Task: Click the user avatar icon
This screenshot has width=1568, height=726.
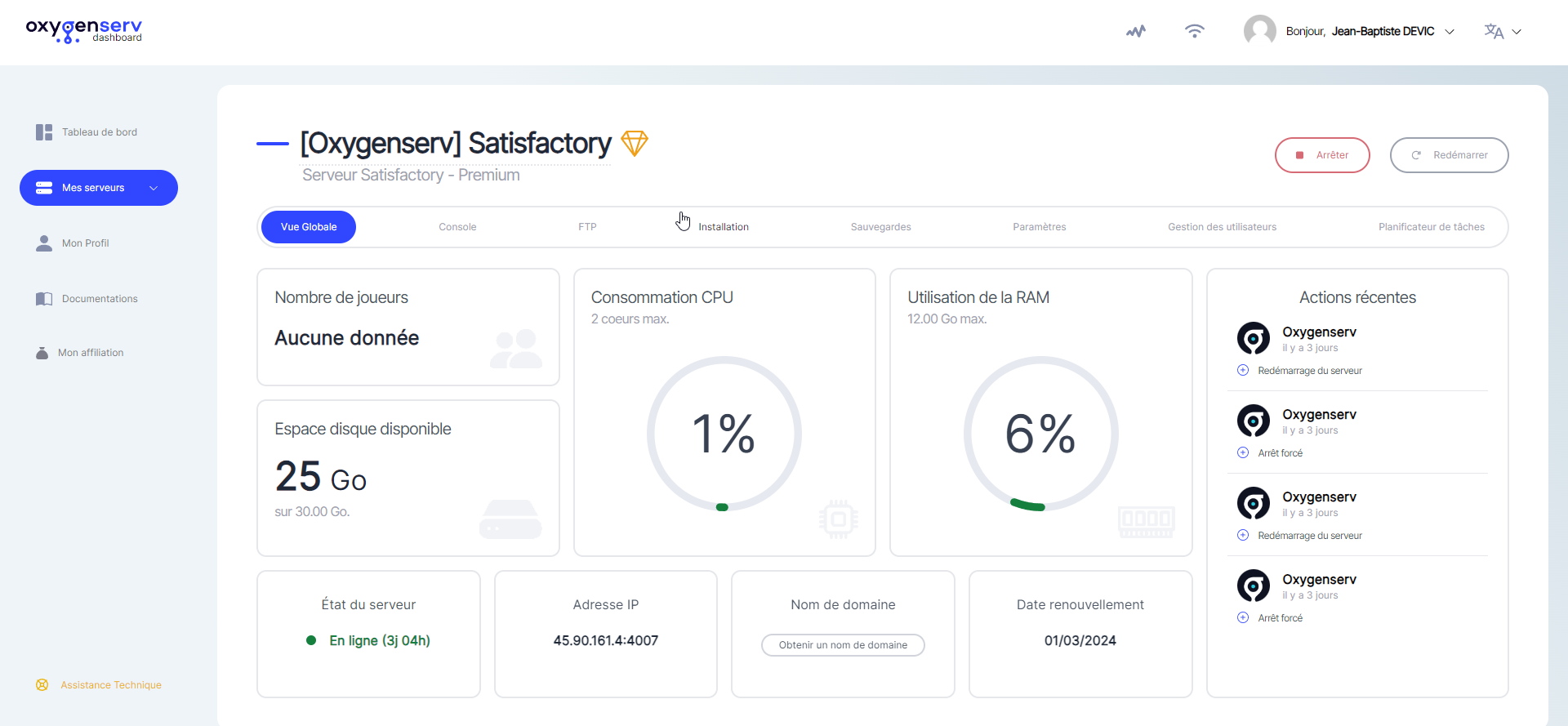Action: tap(1260, 31)
